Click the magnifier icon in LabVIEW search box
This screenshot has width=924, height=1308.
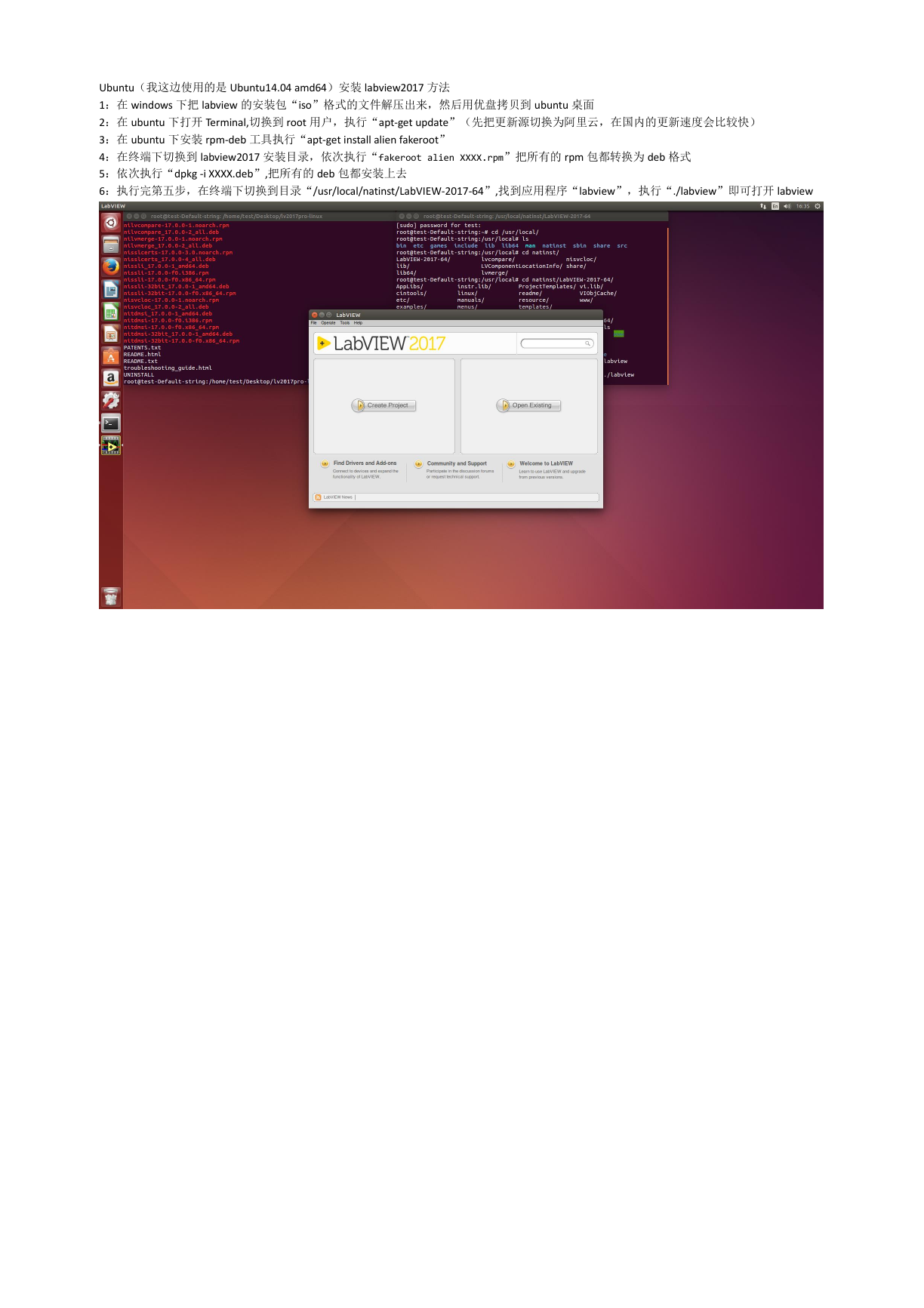click(x=587, y=343)
